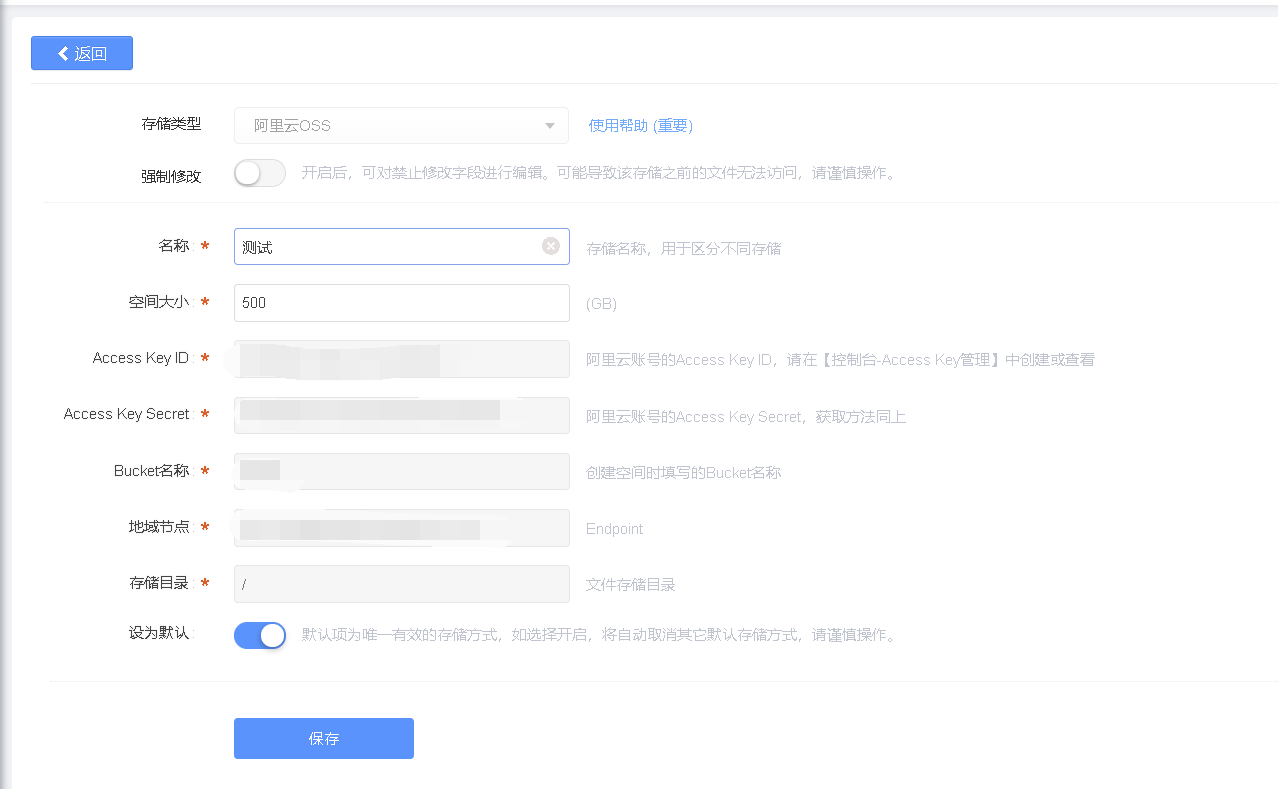Click the (GB) unit hint text
Screen dimensions: 1278x789
click(x=601, y=303)
